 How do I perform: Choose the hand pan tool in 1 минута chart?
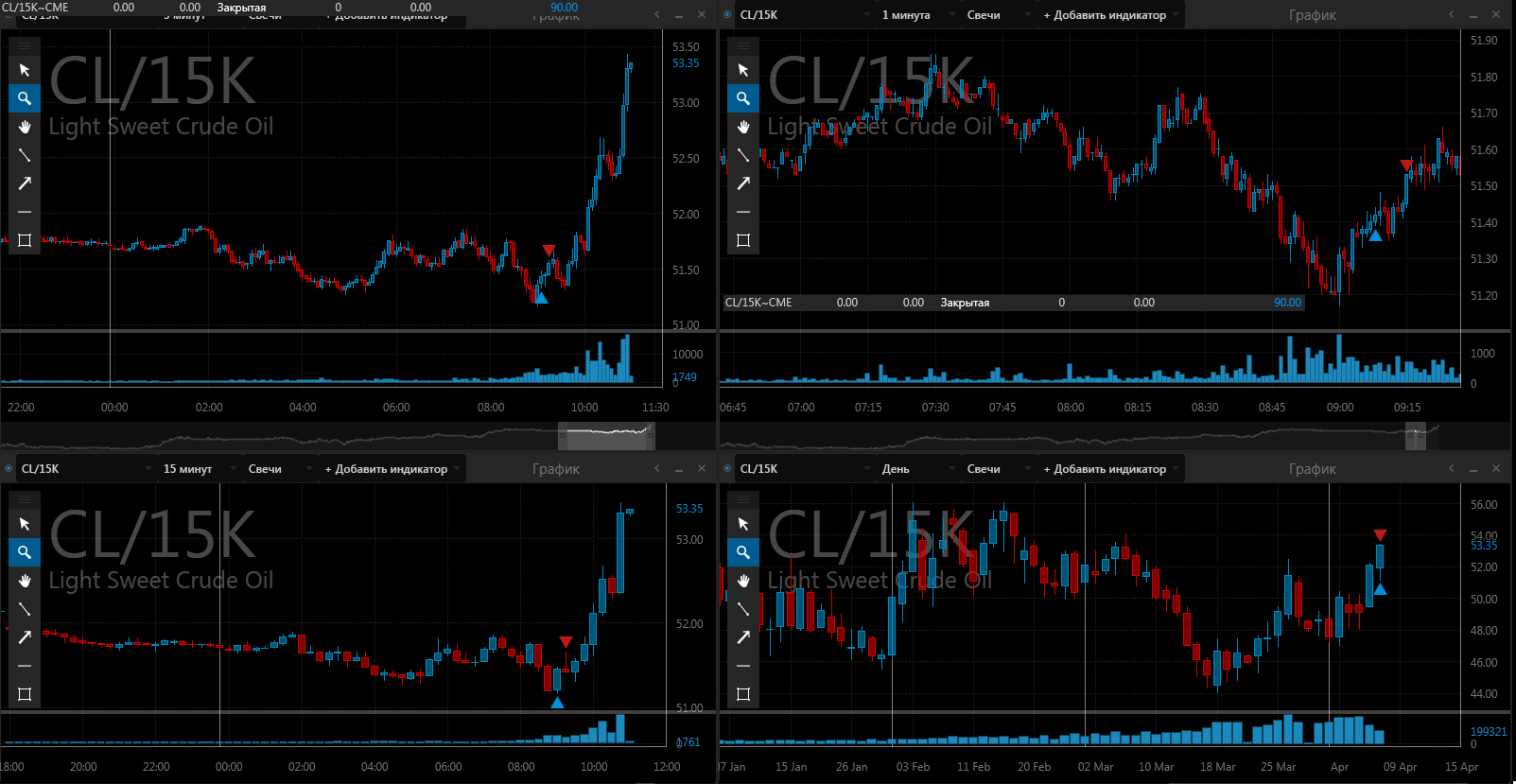point(743,127)
